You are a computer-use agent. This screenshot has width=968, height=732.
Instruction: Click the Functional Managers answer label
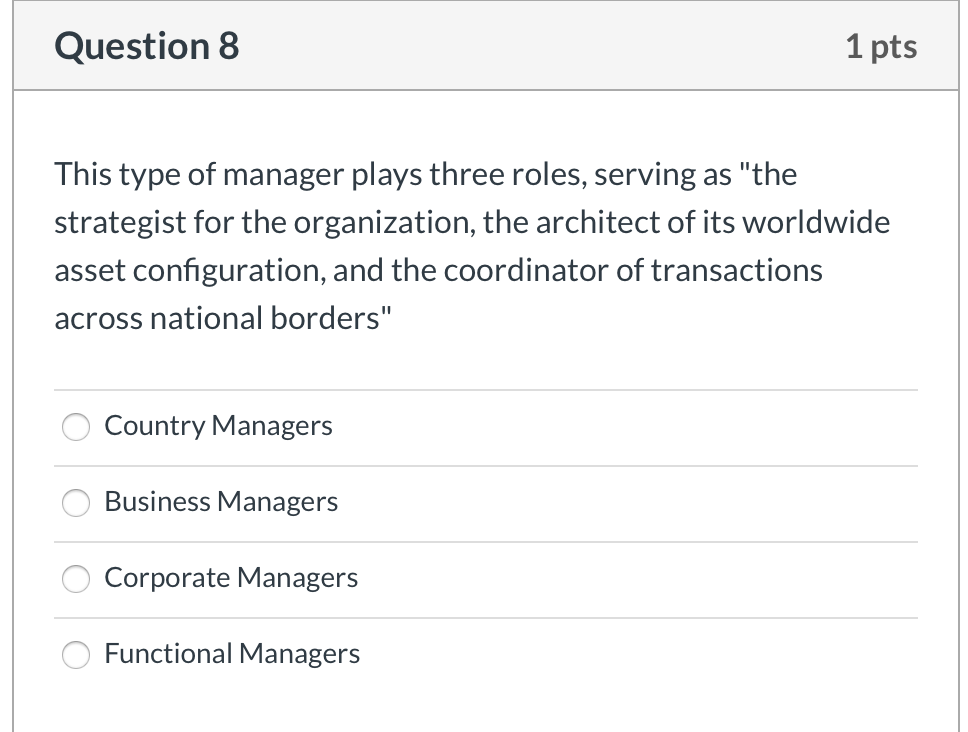[x=232, y=654]
